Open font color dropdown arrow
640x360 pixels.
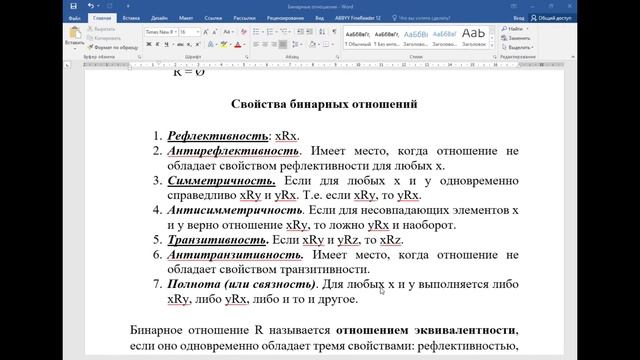244,44
